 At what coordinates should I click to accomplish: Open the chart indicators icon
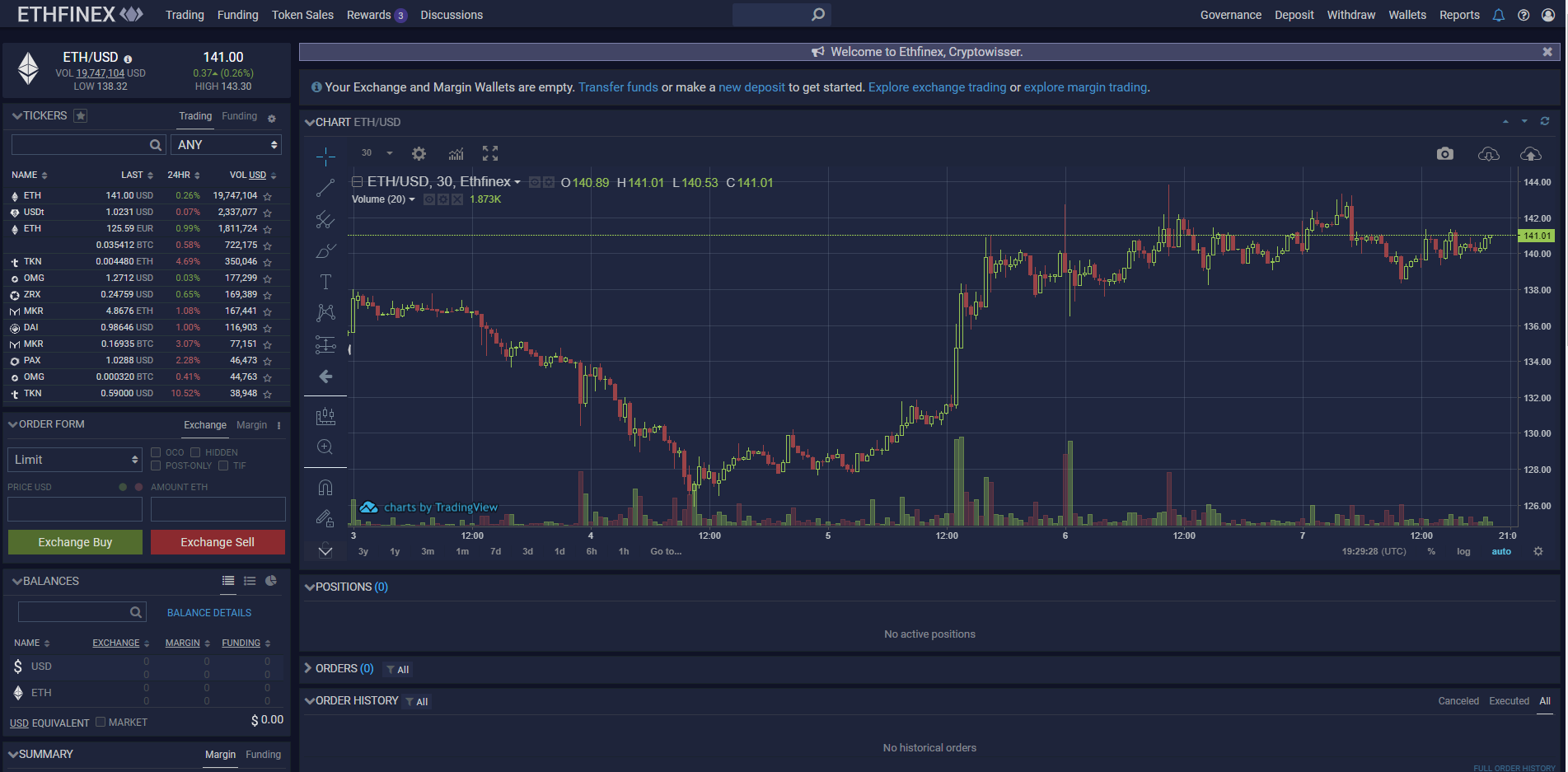[x=456, y=153]
